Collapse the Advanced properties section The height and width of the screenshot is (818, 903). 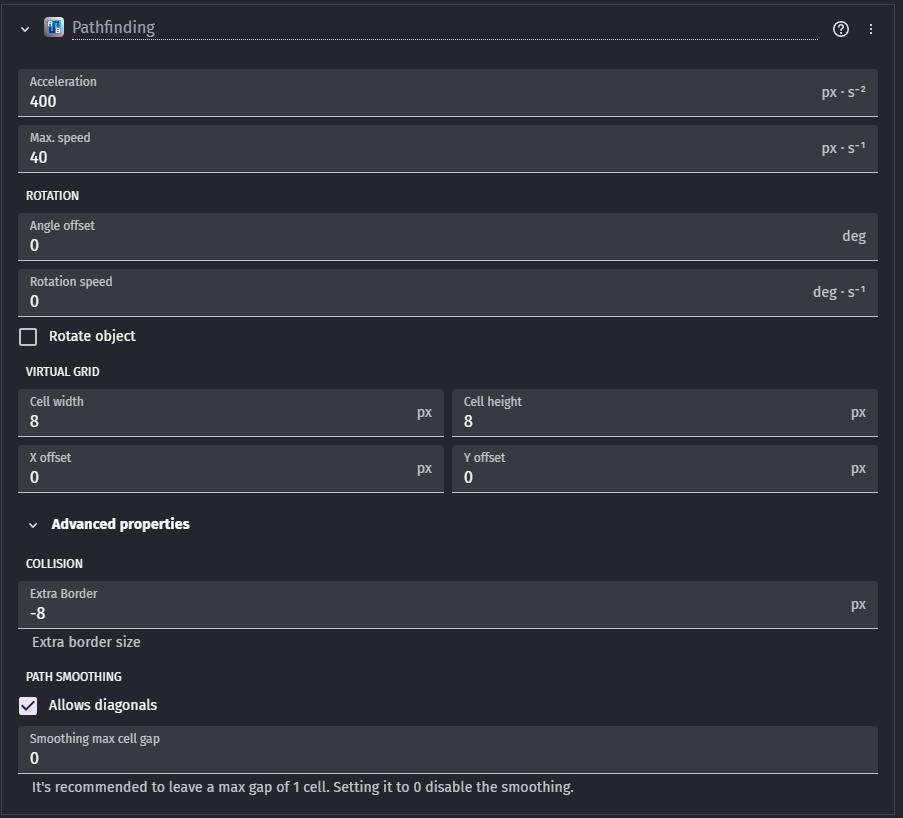click(x=33, y=525)
